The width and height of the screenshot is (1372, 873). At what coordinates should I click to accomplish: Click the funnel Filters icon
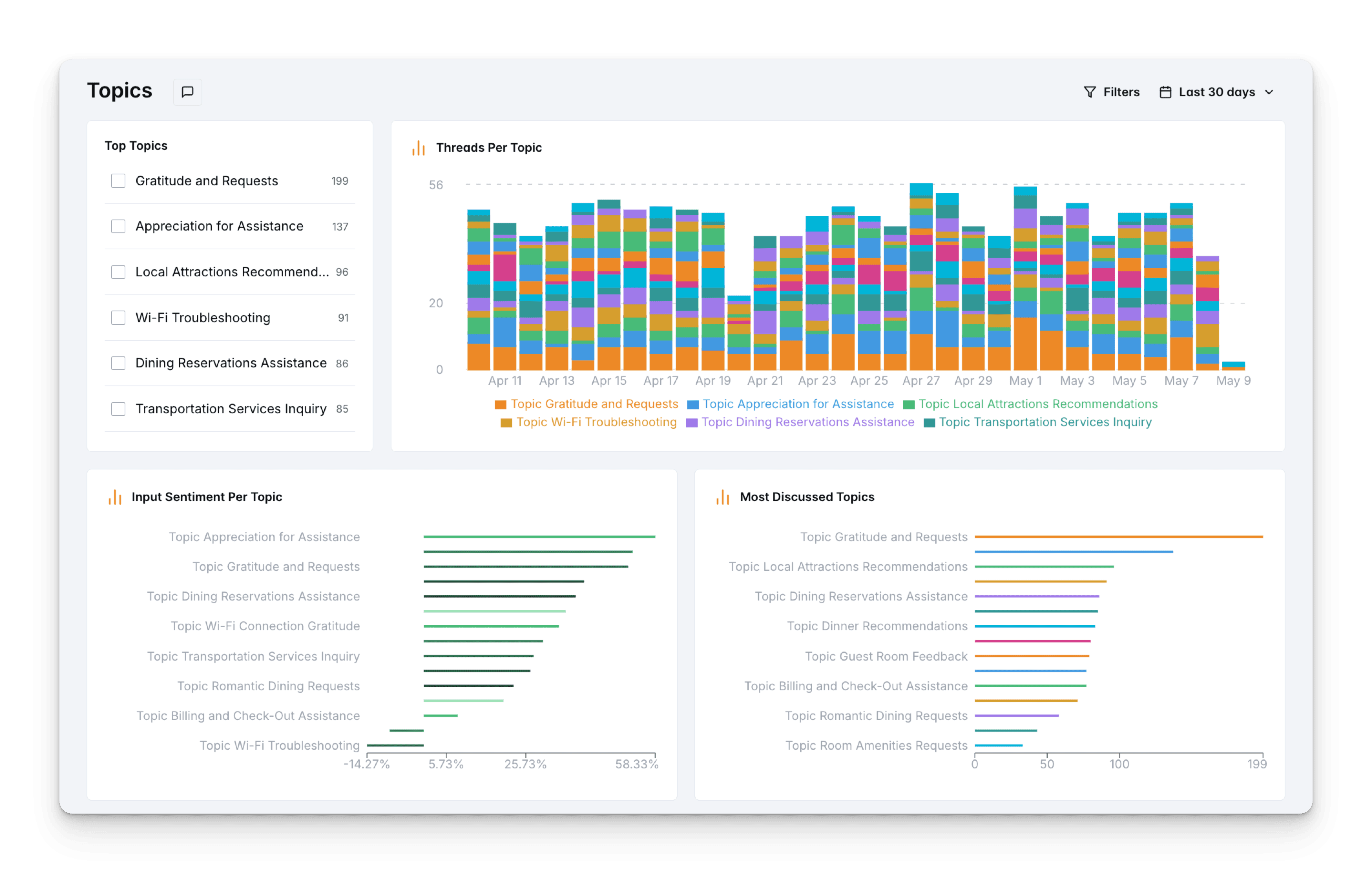1089,92
